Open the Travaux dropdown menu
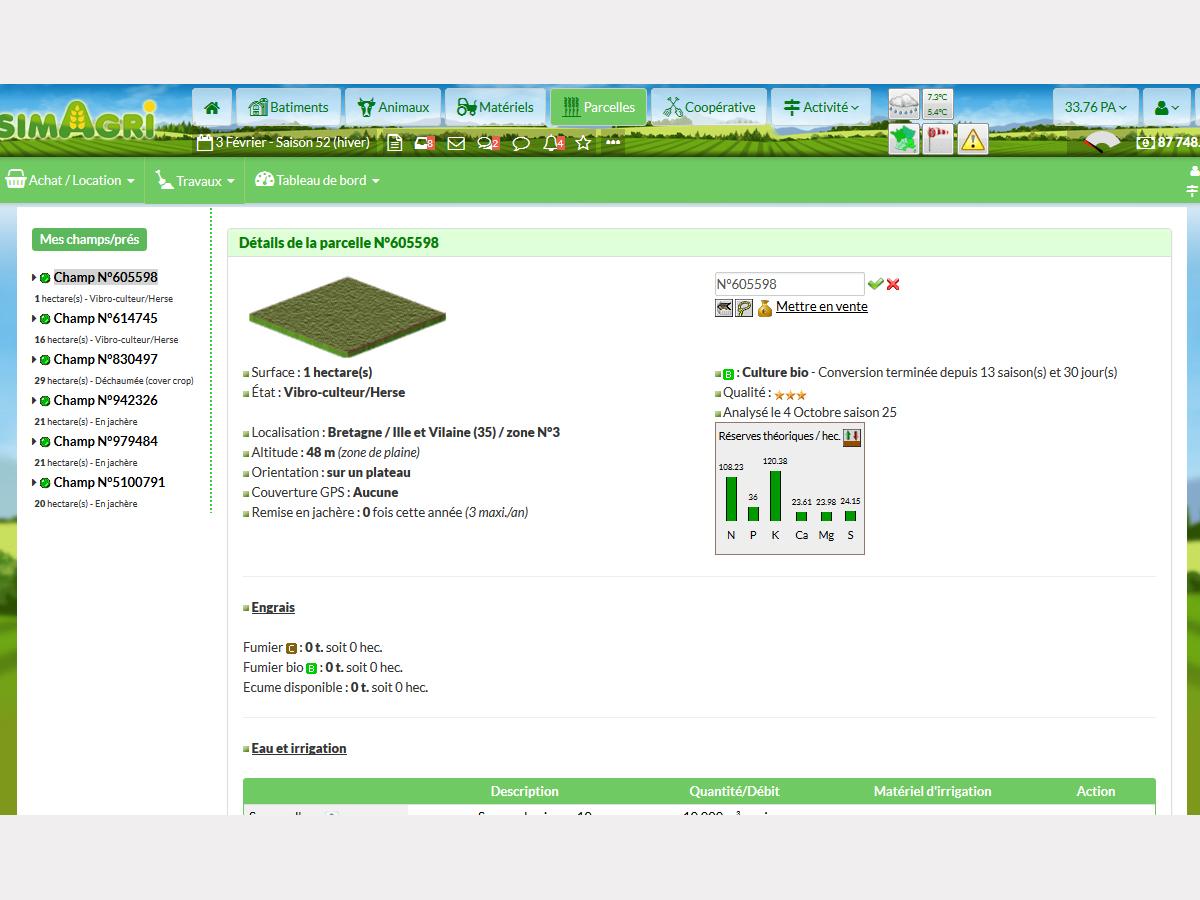Screen dimensions: 1200x900 (195, 181)
